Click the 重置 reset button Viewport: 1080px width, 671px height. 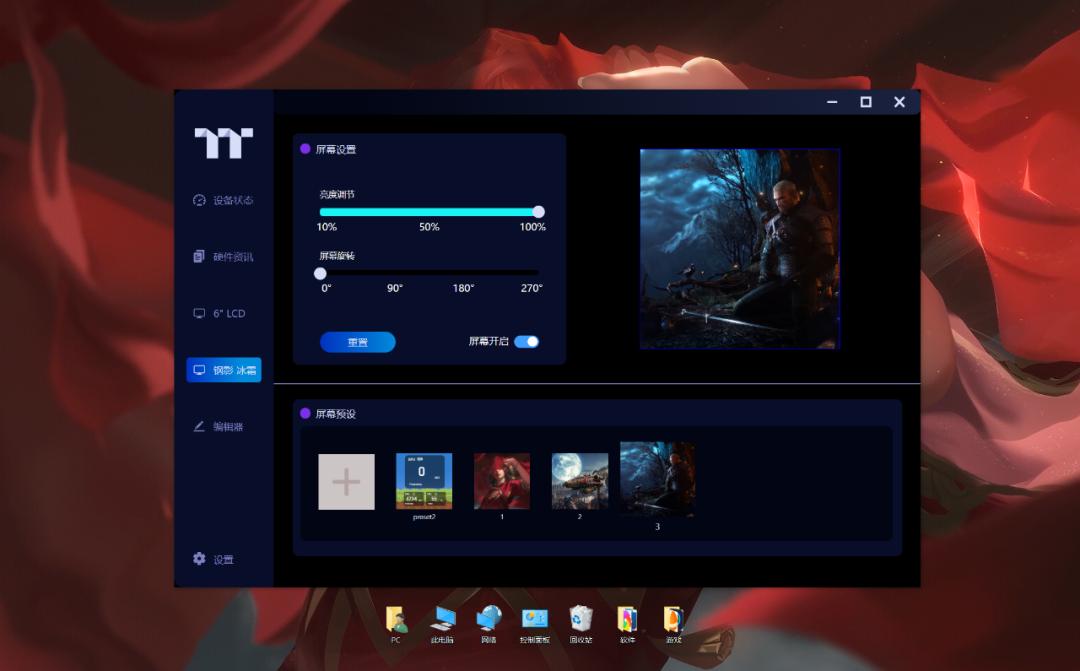357,342
